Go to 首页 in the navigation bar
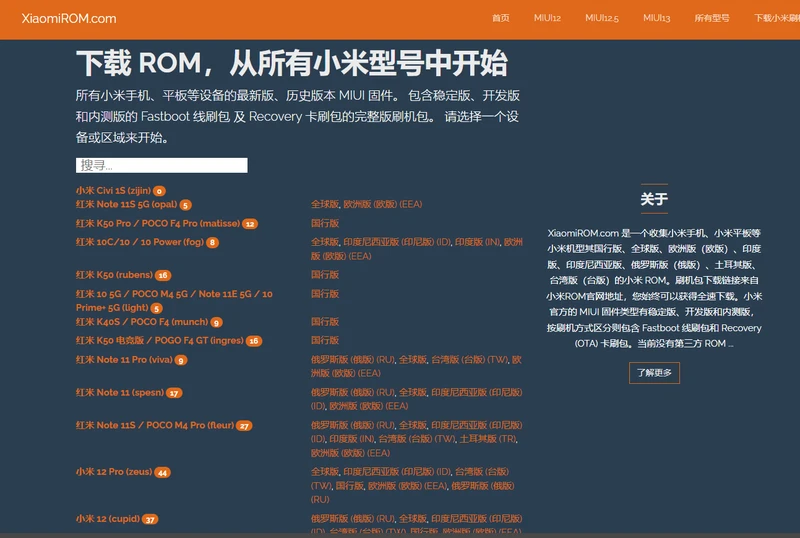This screenshot has width=800, height=538. pyautogui.click(x=501, y=18)
